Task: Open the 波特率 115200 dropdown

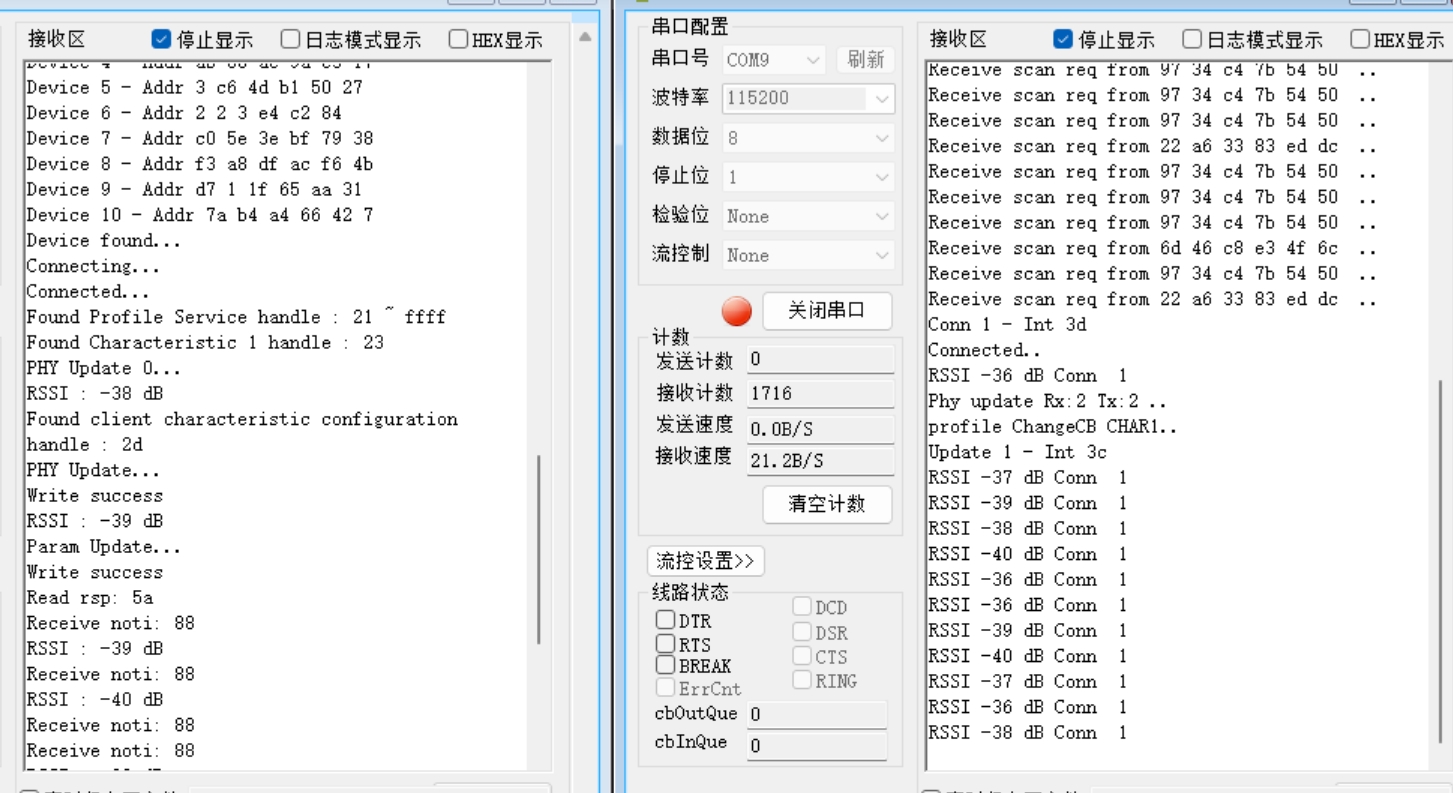Action: coord(808,98)
